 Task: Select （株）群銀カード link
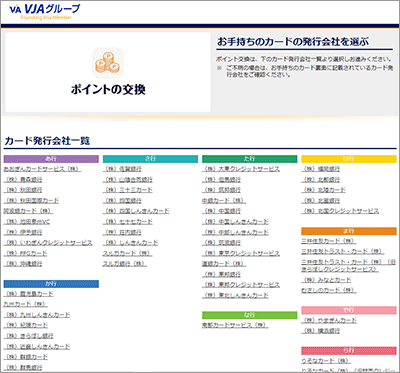26,357
